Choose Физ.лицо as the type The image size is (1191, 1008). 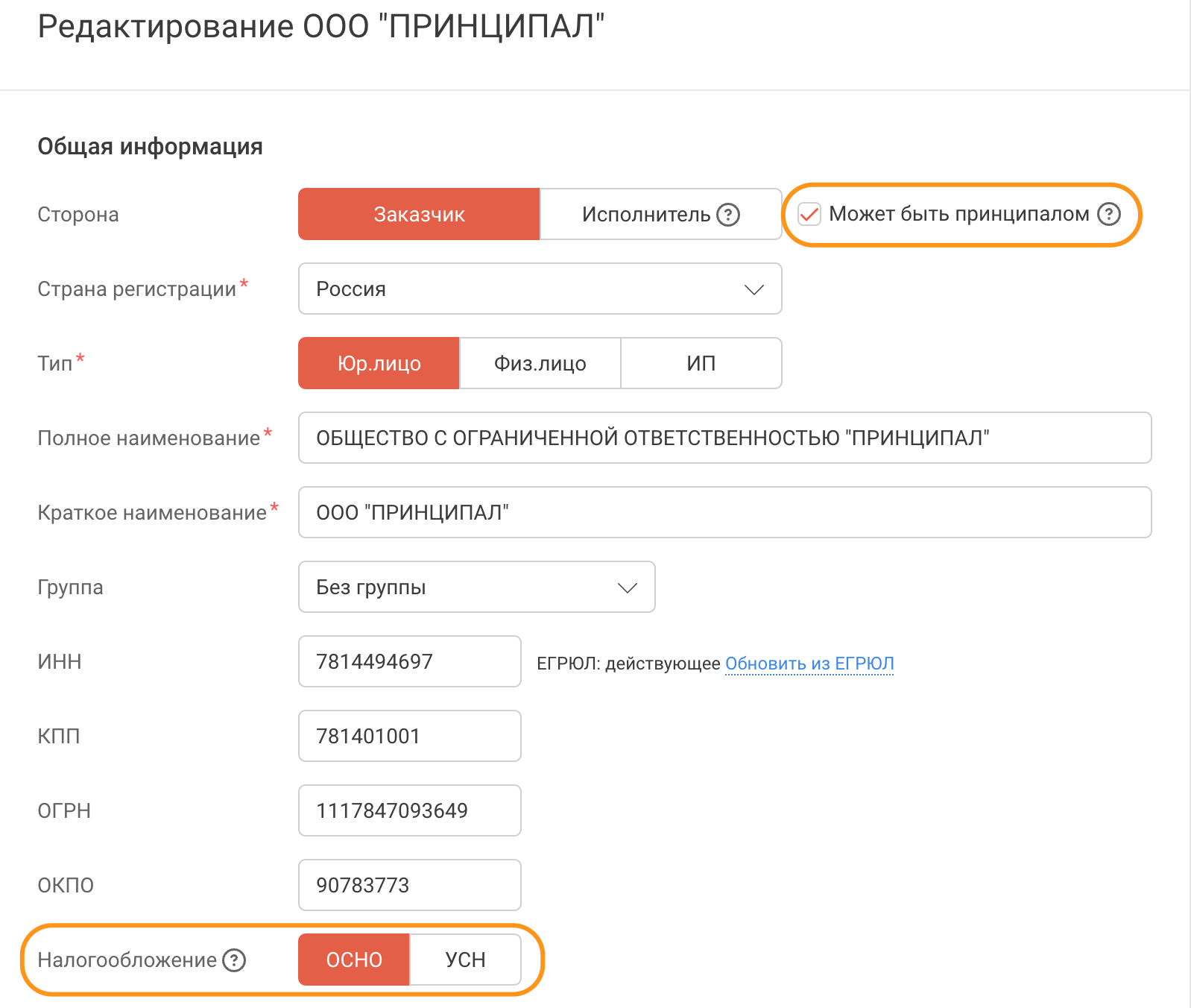point(540,363)
